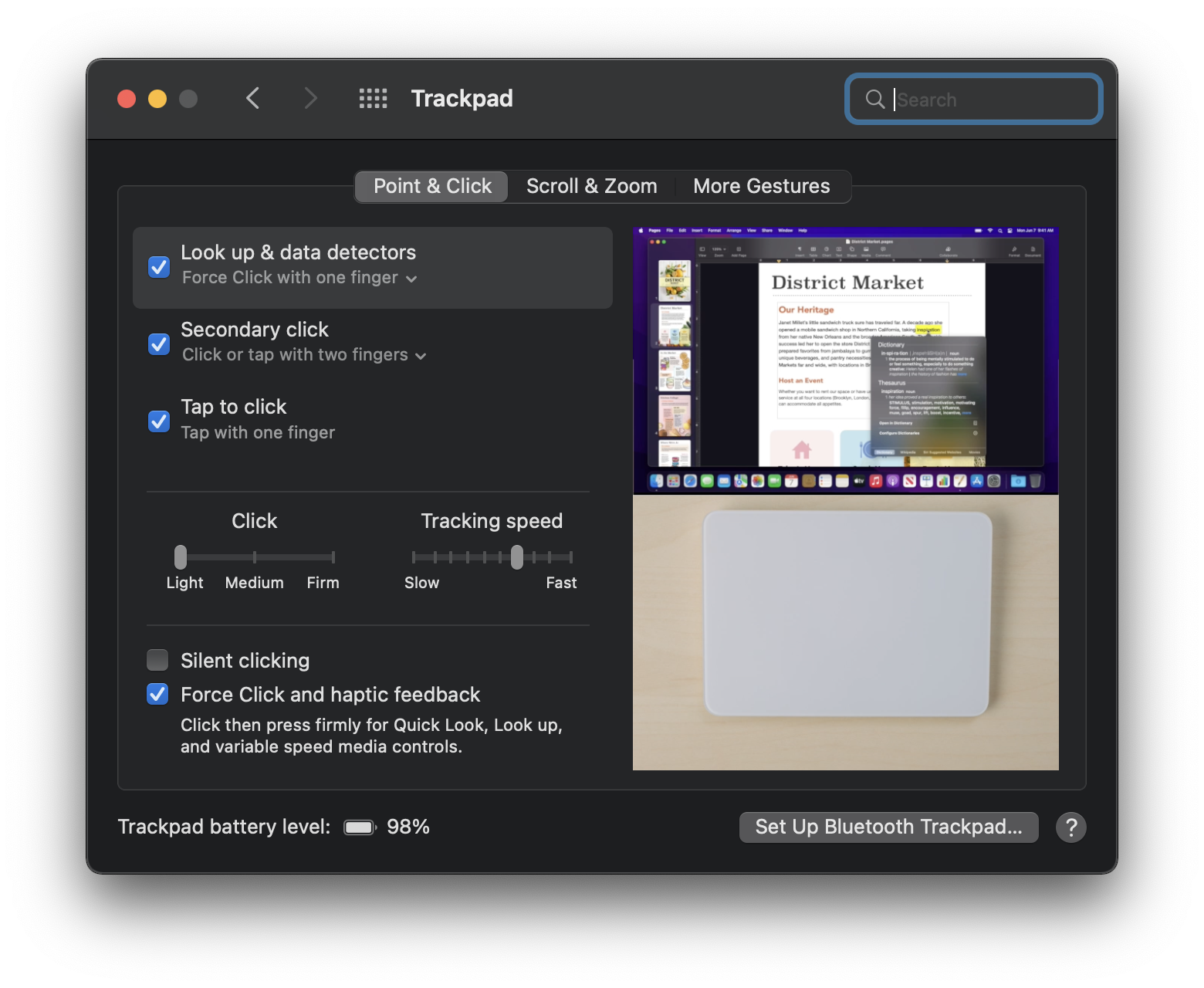Click the trackpad battery level icon

(x=359, y=827)
